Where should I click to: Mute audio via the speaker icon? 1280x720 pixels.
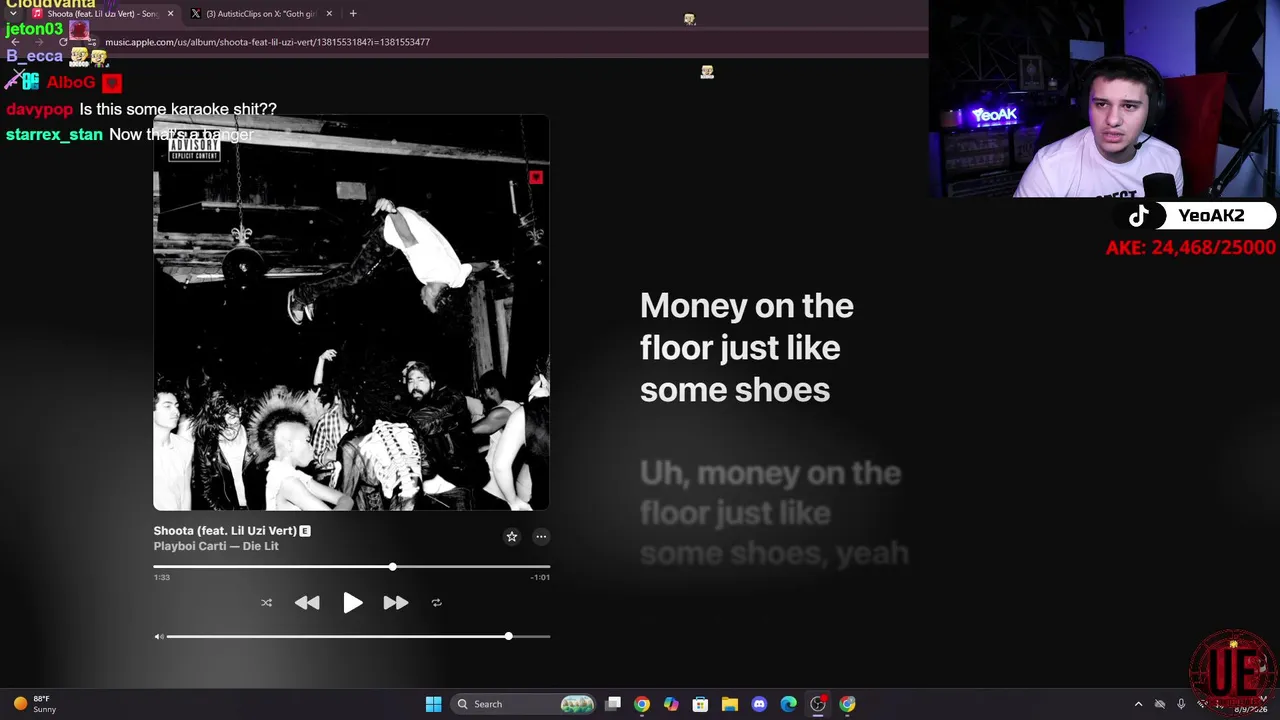(158, 637)
